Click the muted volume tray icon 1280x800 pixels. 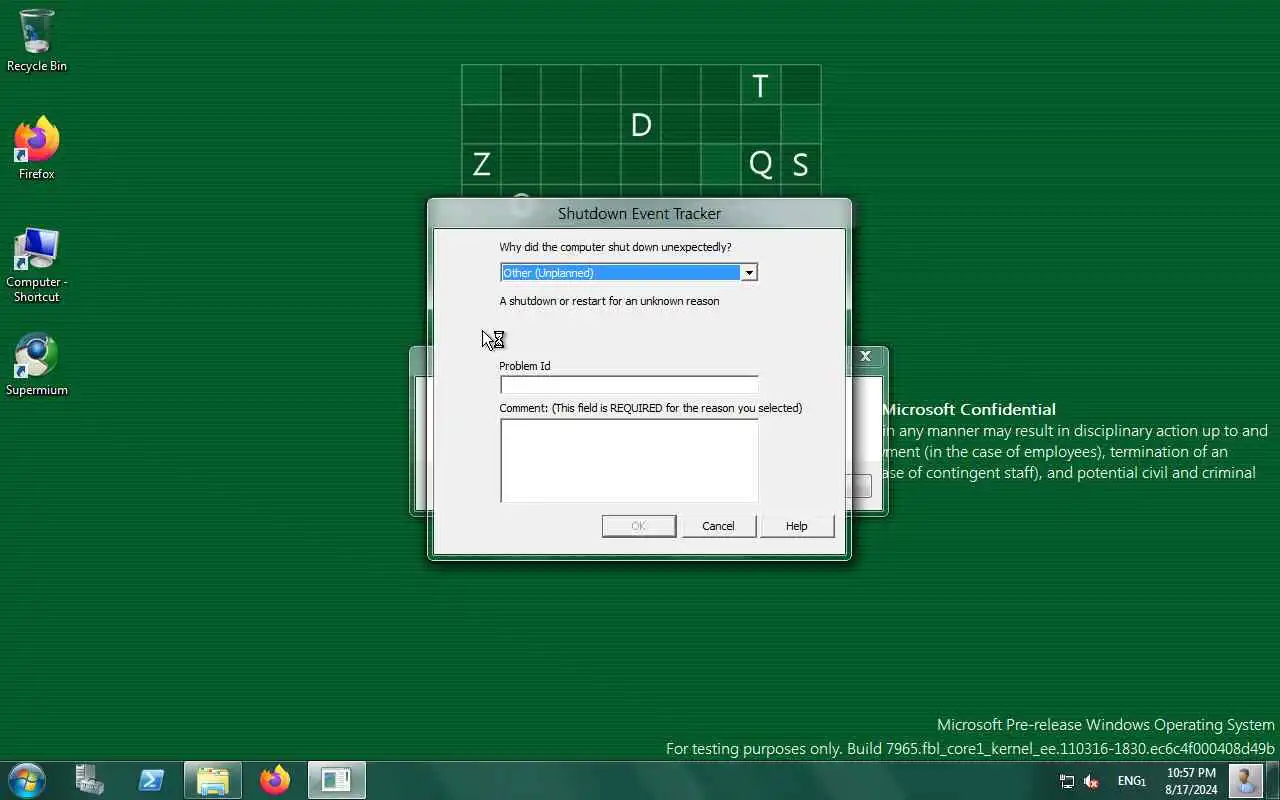[x=1092, y=781]
